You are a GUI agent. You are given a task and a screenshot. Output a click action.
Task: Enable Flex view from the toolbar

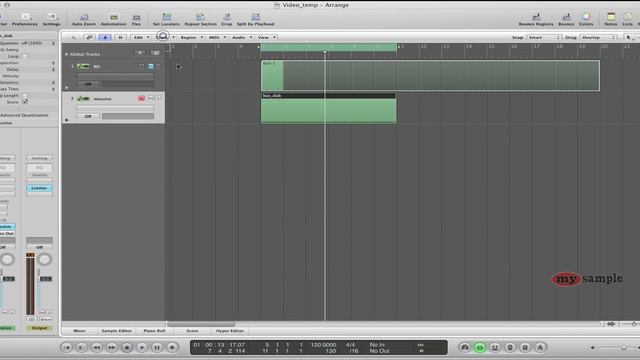pyautogui.click(x=136, y=20)
